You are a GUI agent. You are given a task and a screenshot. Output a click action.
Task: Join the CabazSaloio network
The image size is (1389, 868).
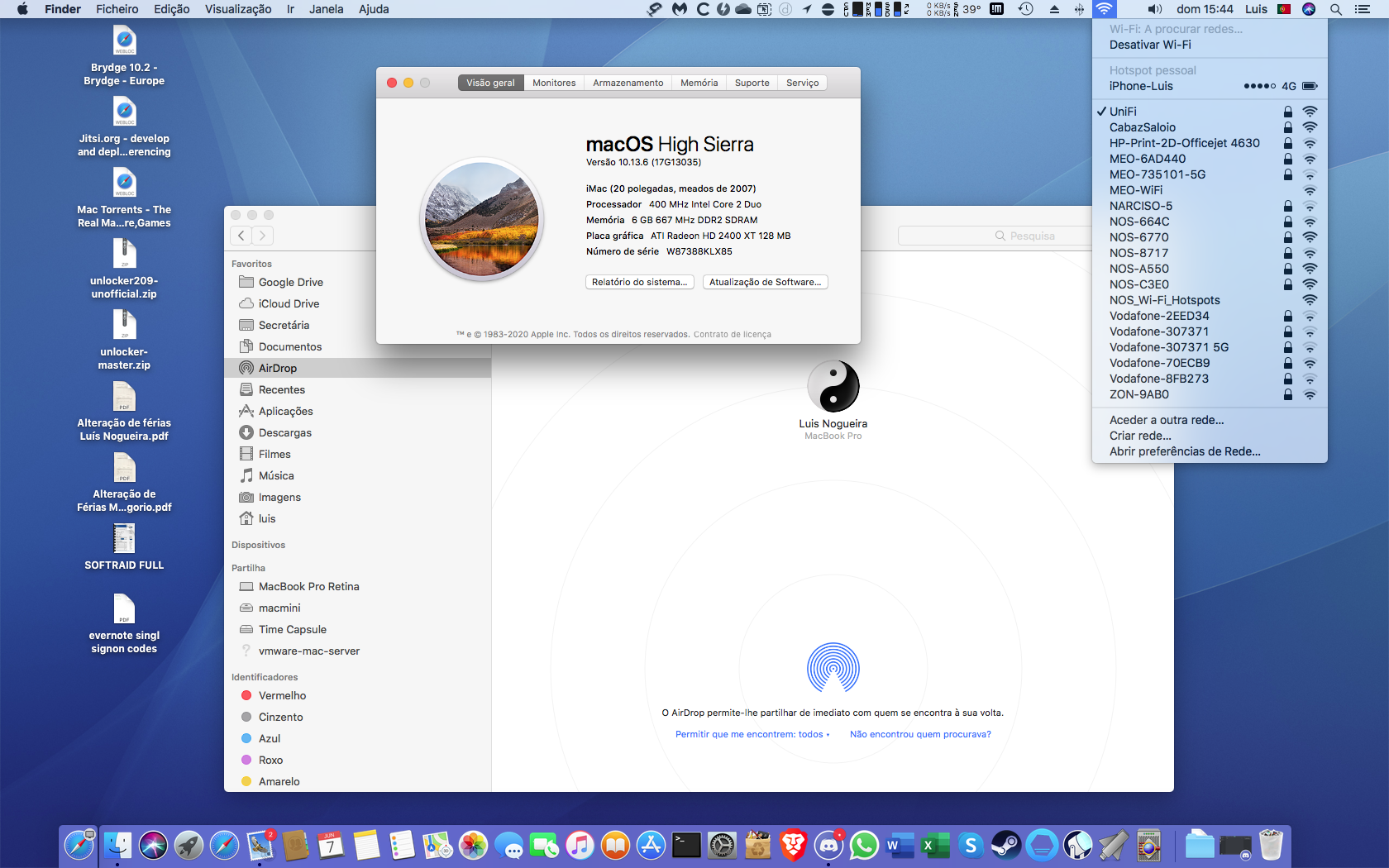1210,127
